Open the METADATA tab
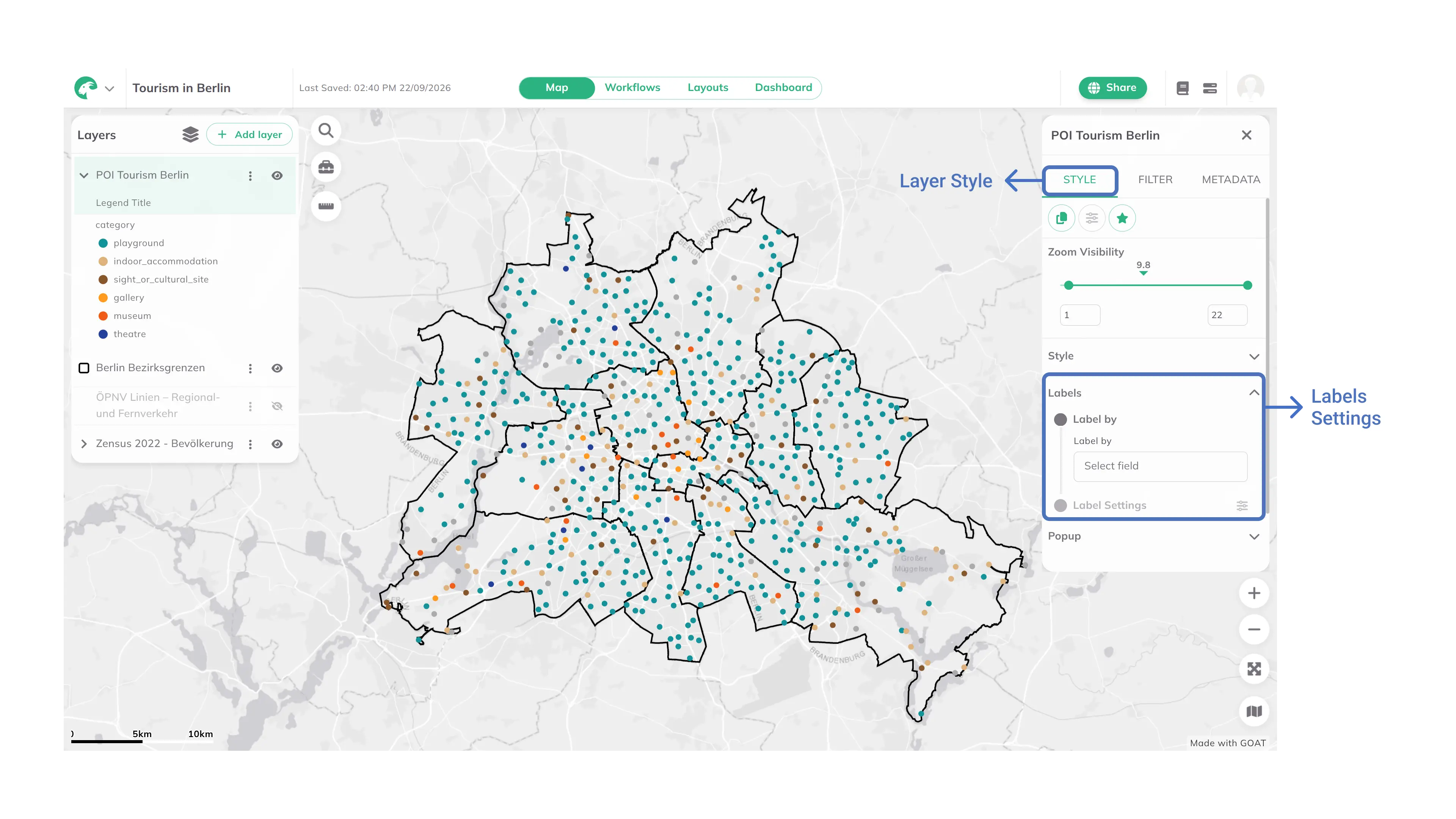This screenshot has height=819, width=1456. 1230,180
